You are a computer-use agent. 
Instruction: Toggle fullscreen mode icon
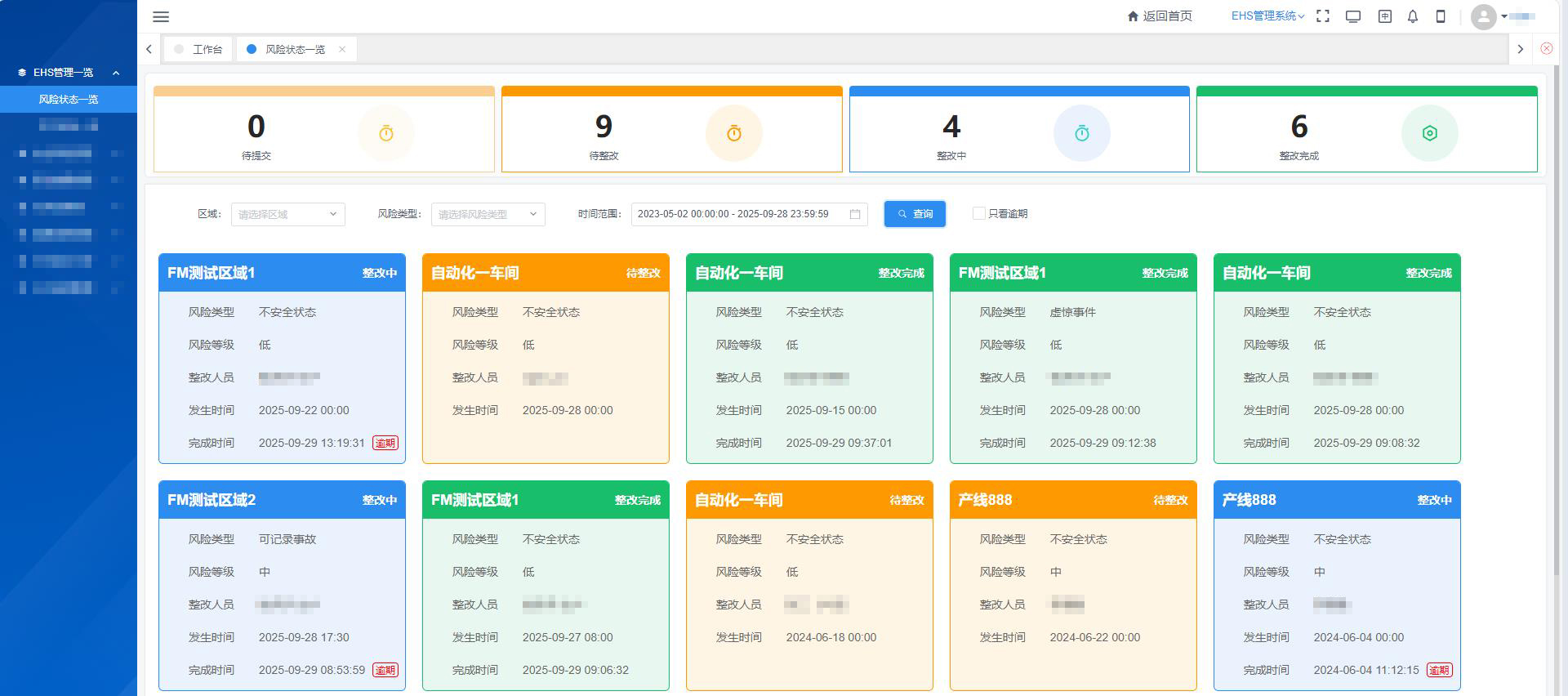[1323, 16]
